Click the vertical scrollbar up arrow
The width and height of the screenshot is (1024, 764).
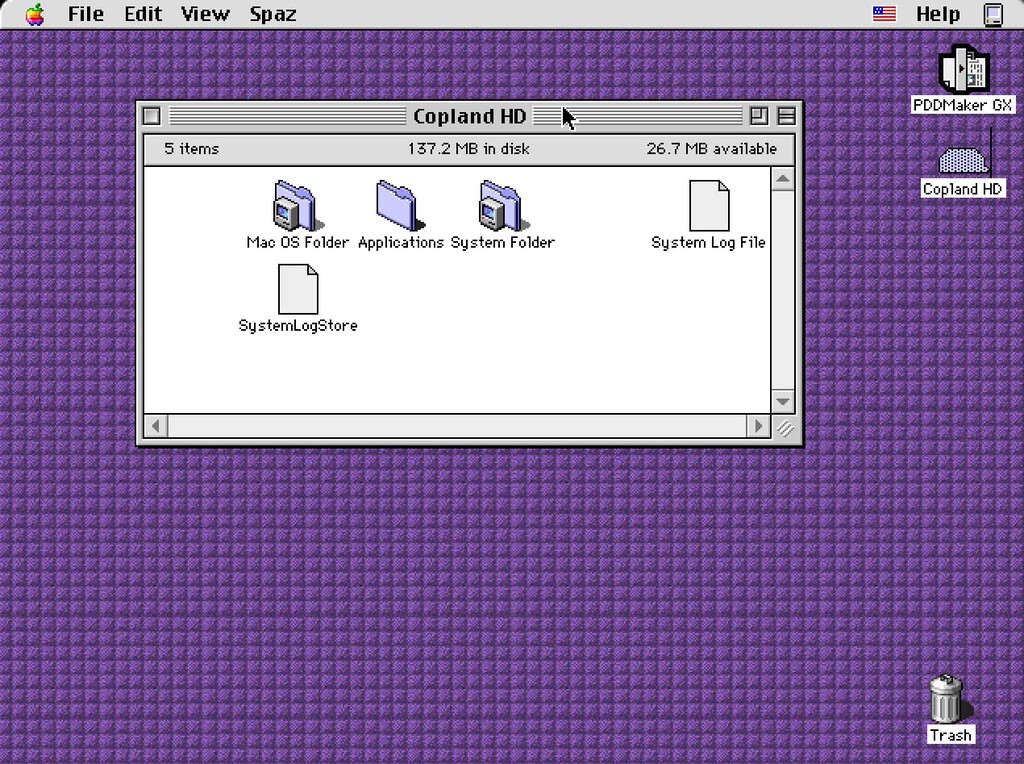point(783,179)
